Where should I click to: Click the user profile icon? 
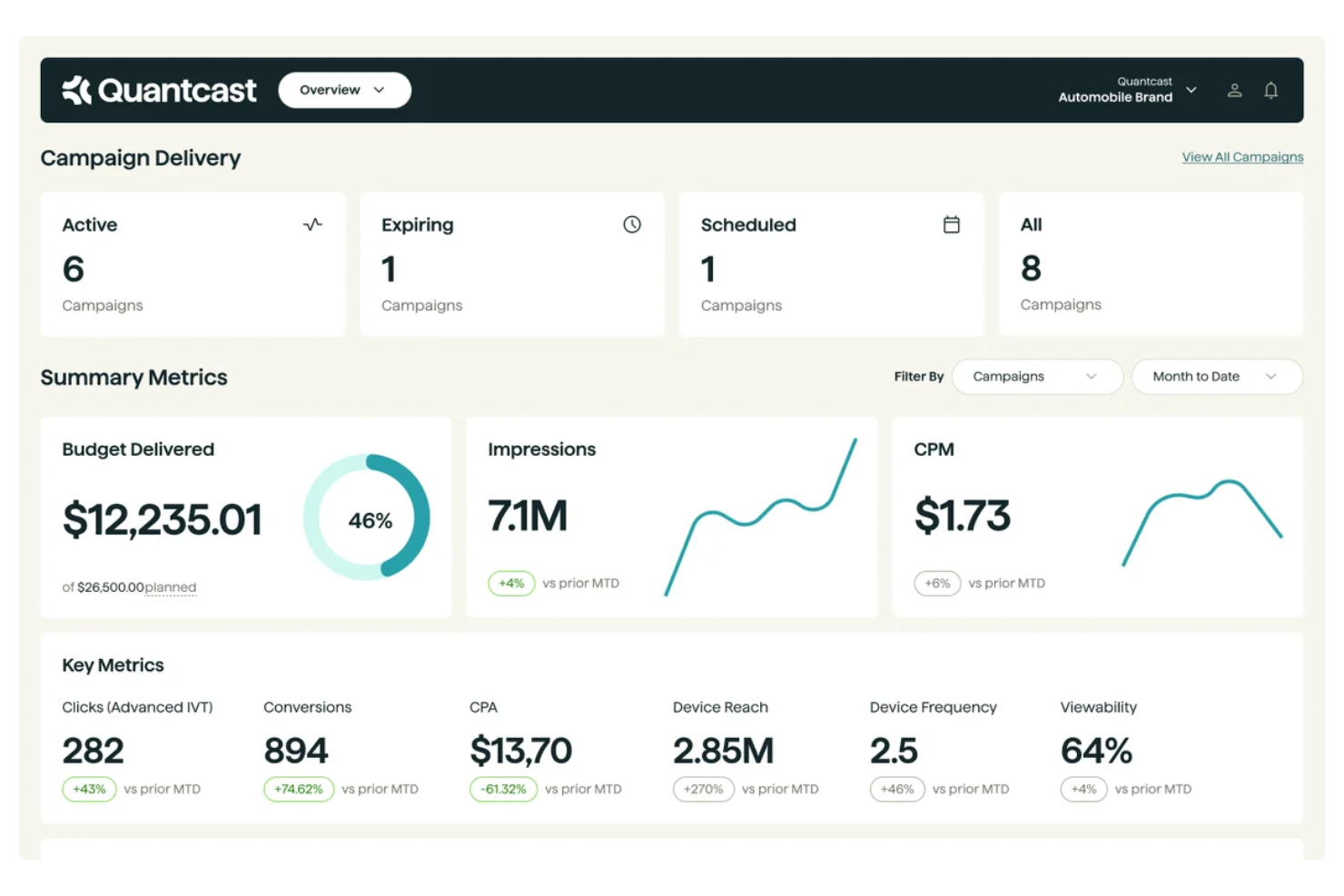pos(1234,89)
